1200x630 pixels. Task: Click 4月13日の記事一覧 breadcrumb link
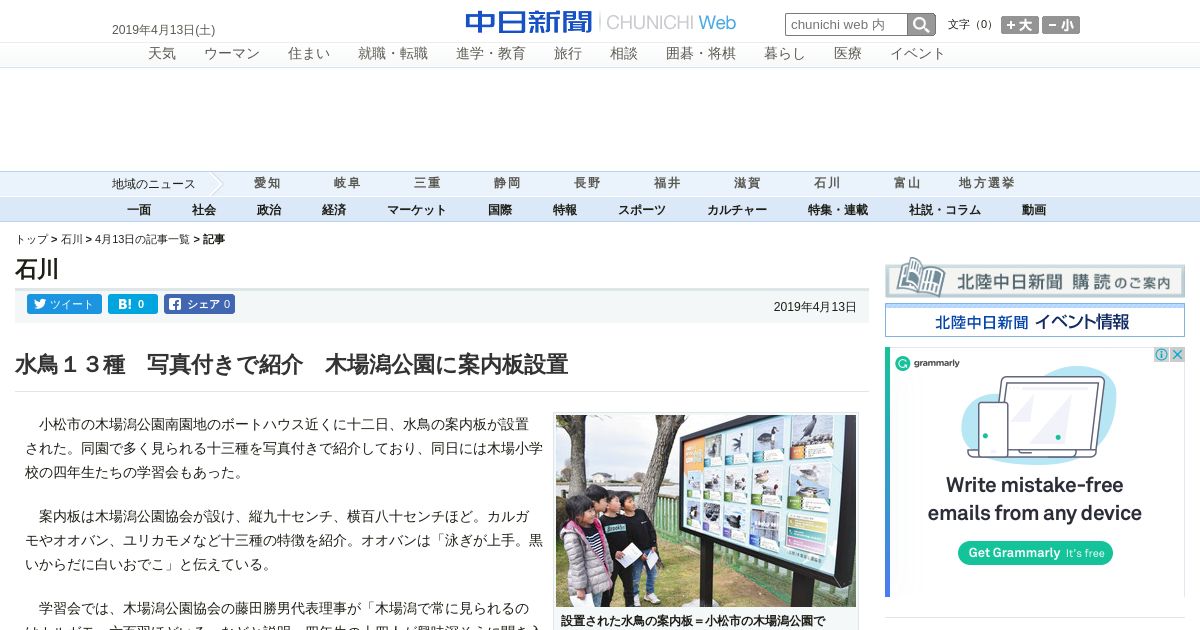(x=142, y=240)
